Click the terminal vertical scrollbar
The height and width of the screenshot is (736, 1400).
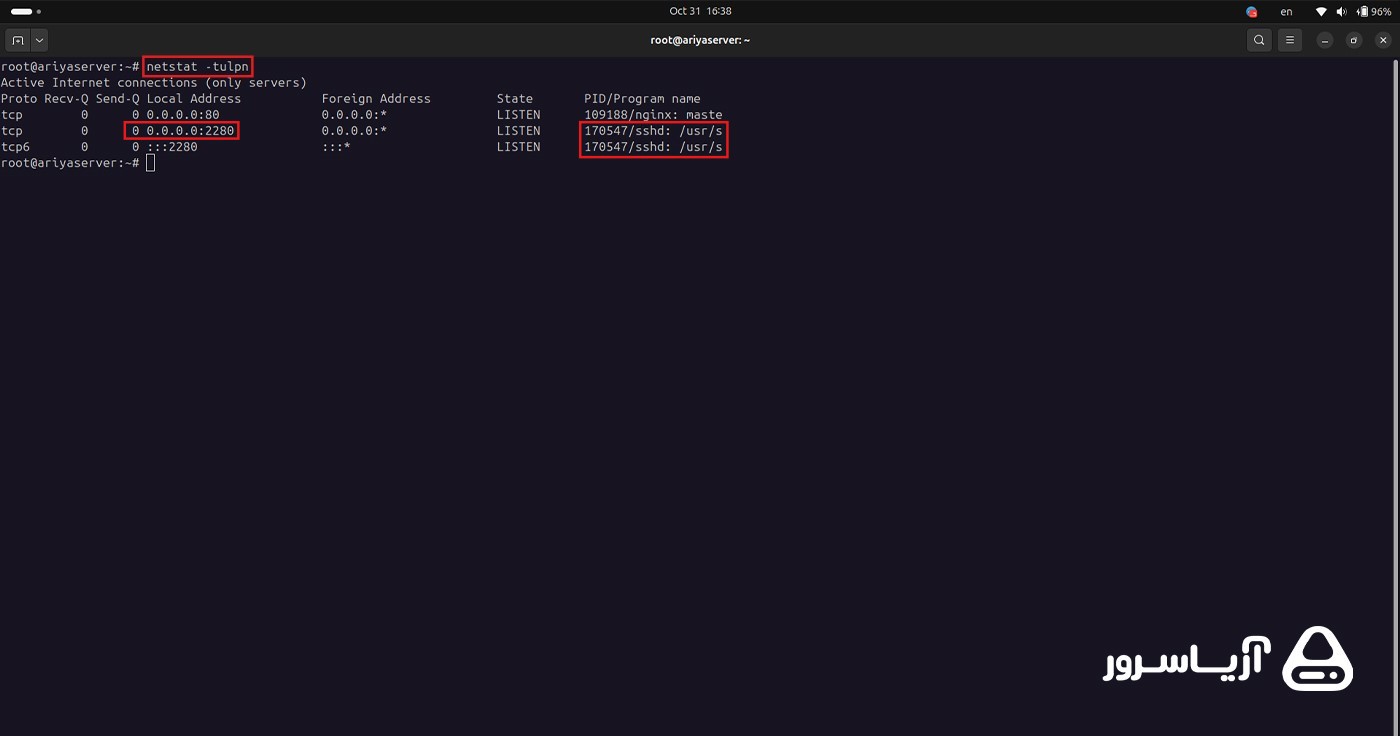(x=1396, y=395)
